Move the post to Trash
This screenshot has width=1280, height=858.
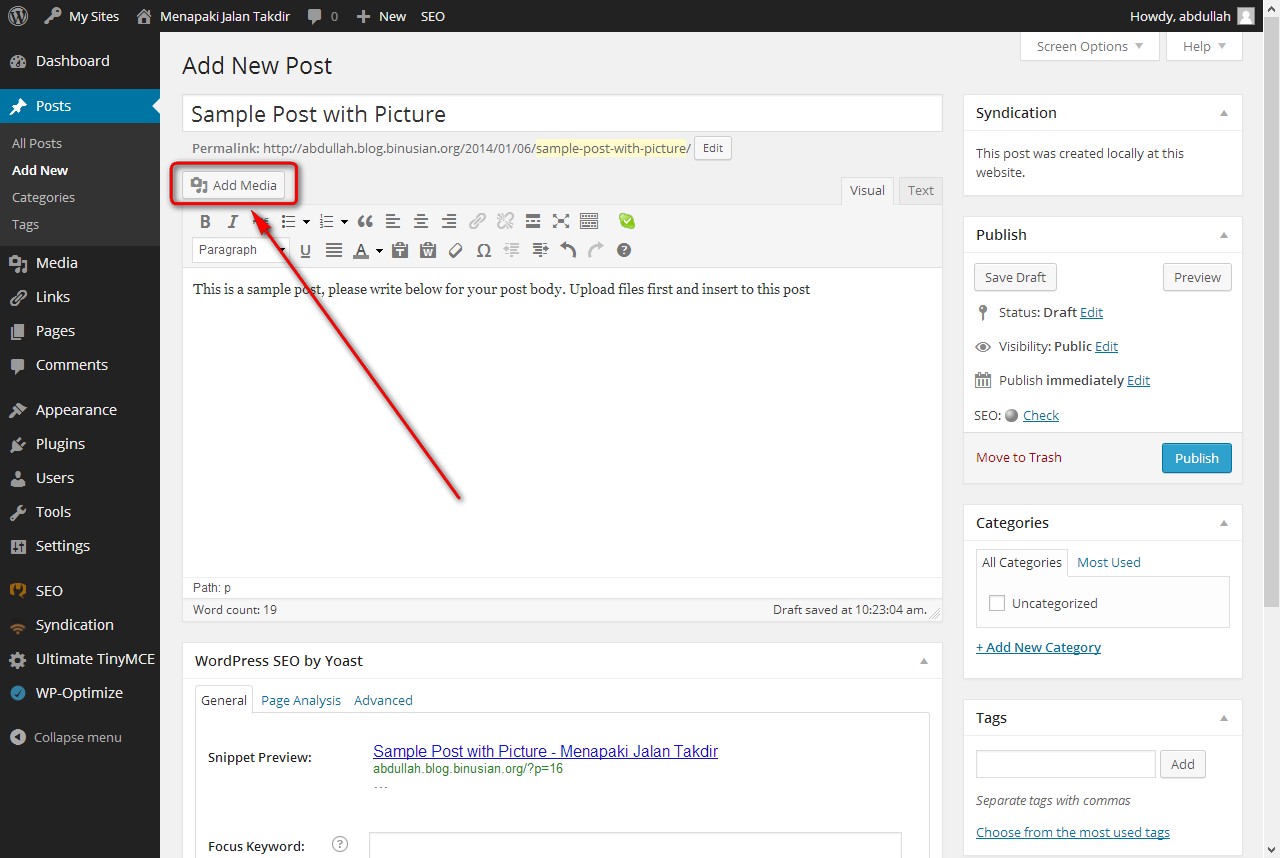tap(1019, 457)
